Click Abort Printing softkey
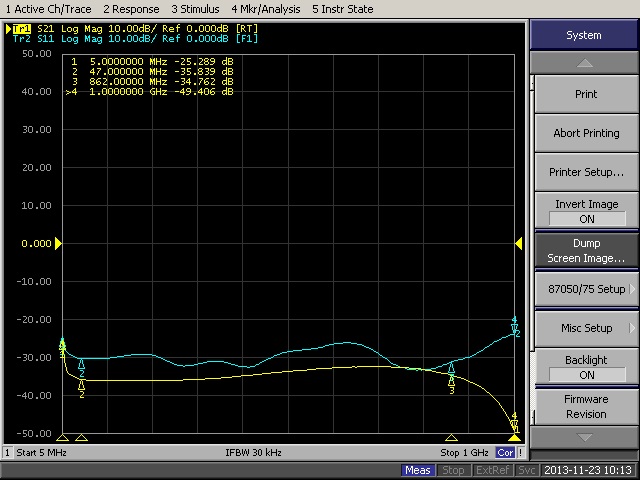 click(x=586, y=133)
